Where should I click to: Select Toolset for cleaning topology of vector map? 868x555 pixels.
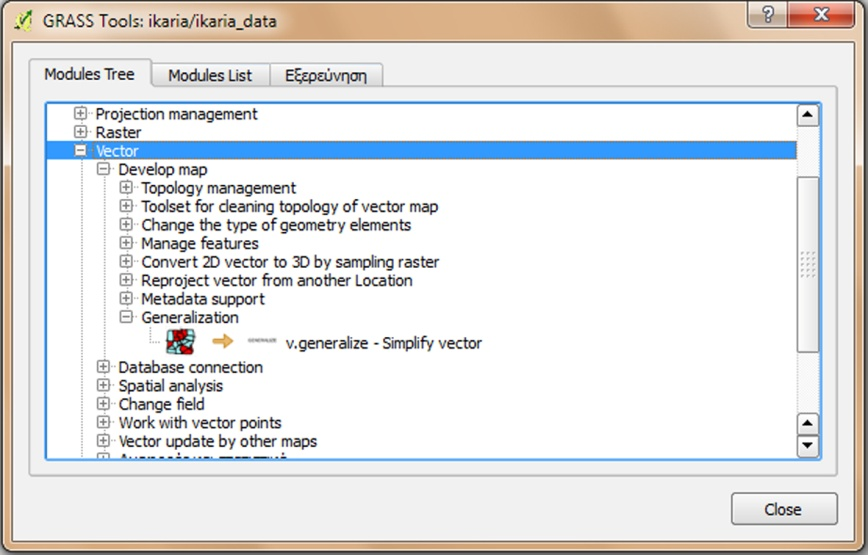pyautogui.click(x=290, y=206)
